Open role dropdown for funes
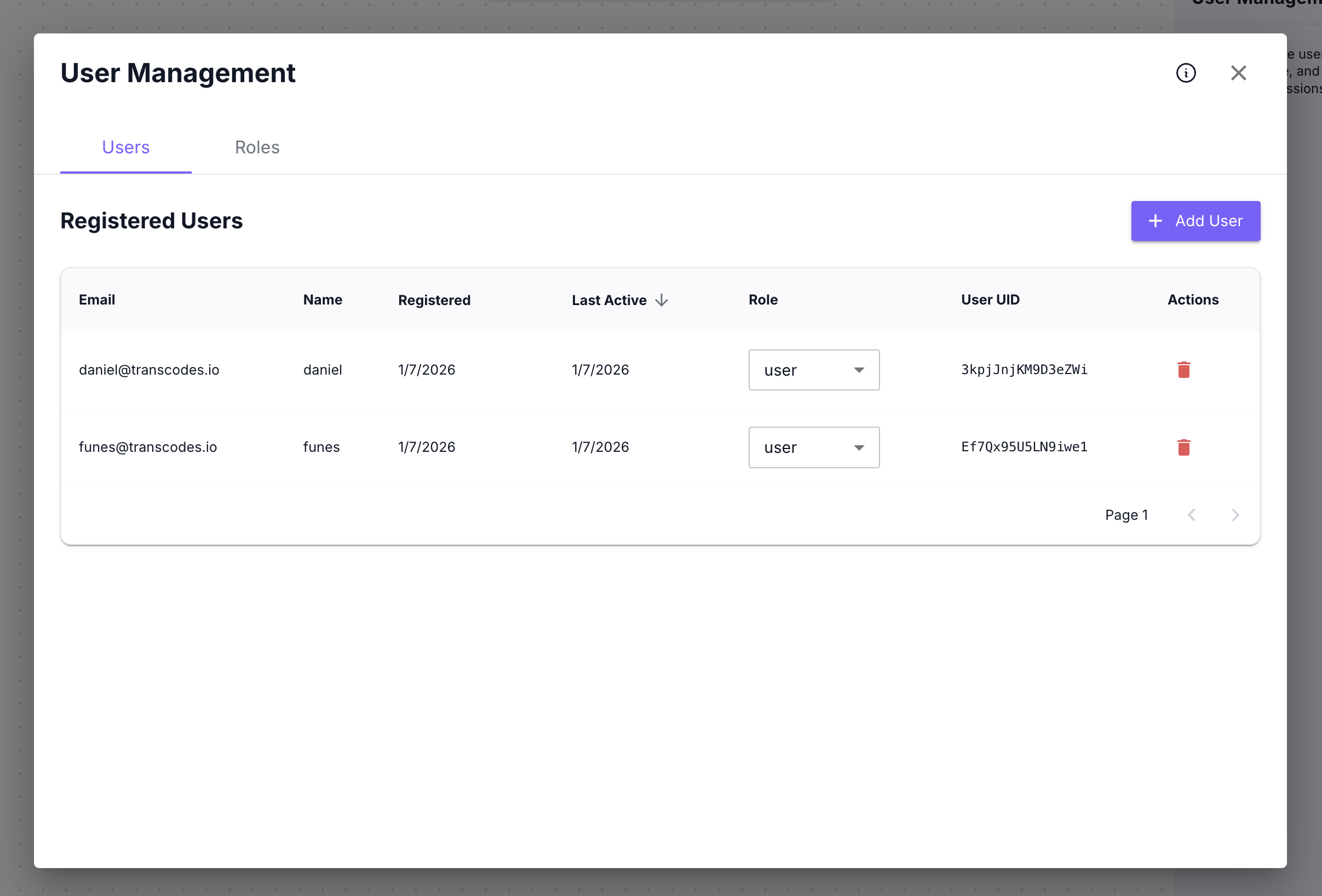Viewport: 1322px width, 896px height. coord(813,447)
